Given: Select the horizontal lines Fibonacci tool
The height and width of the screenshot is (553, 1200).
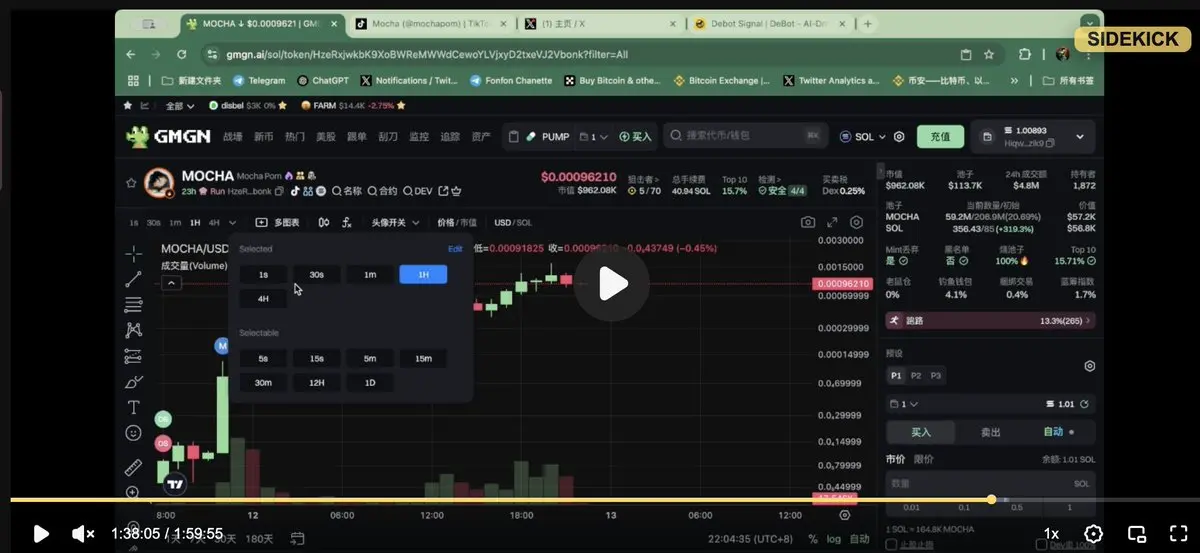Looking at the screenshot, I should [133, 305].
